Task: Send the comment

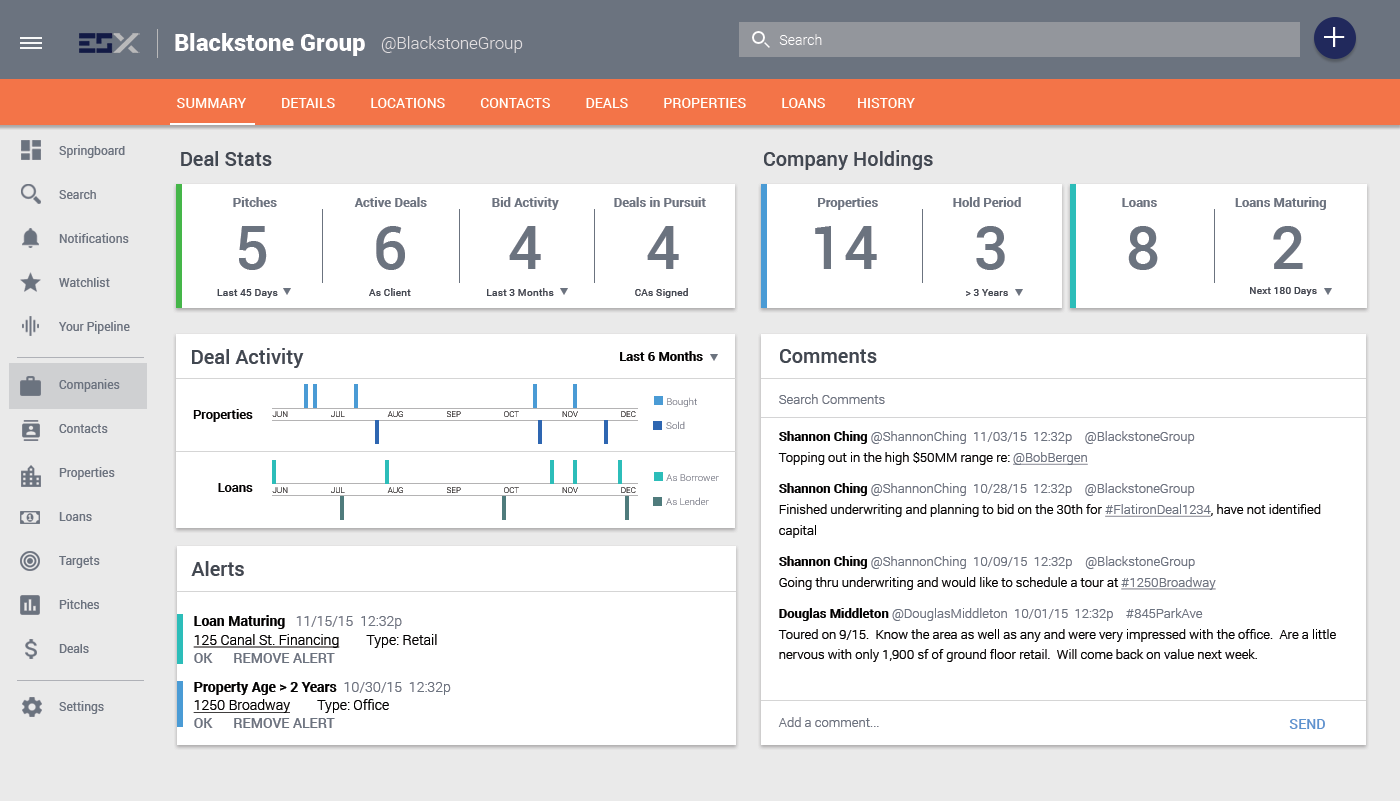Action: 1307,724
